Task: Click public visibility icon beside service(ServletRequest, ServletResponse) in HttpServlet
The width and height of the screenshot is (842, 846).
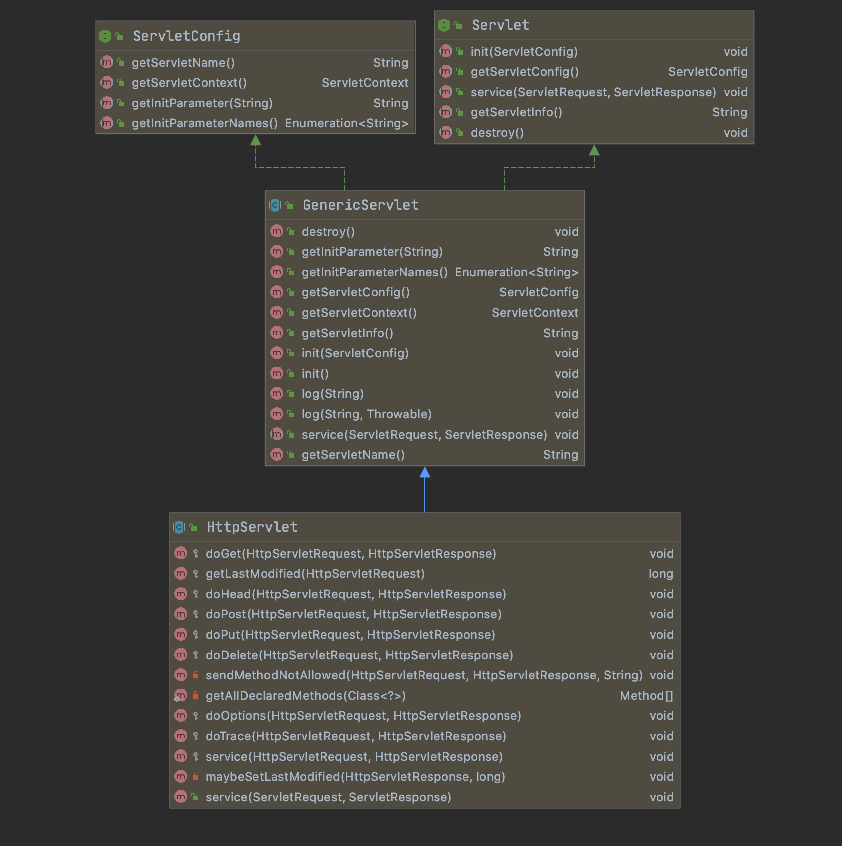Action: point(195,797)
